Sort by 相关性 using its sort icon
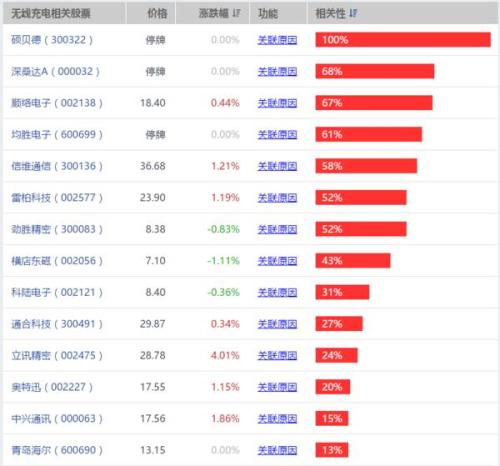 coord(353,13)
